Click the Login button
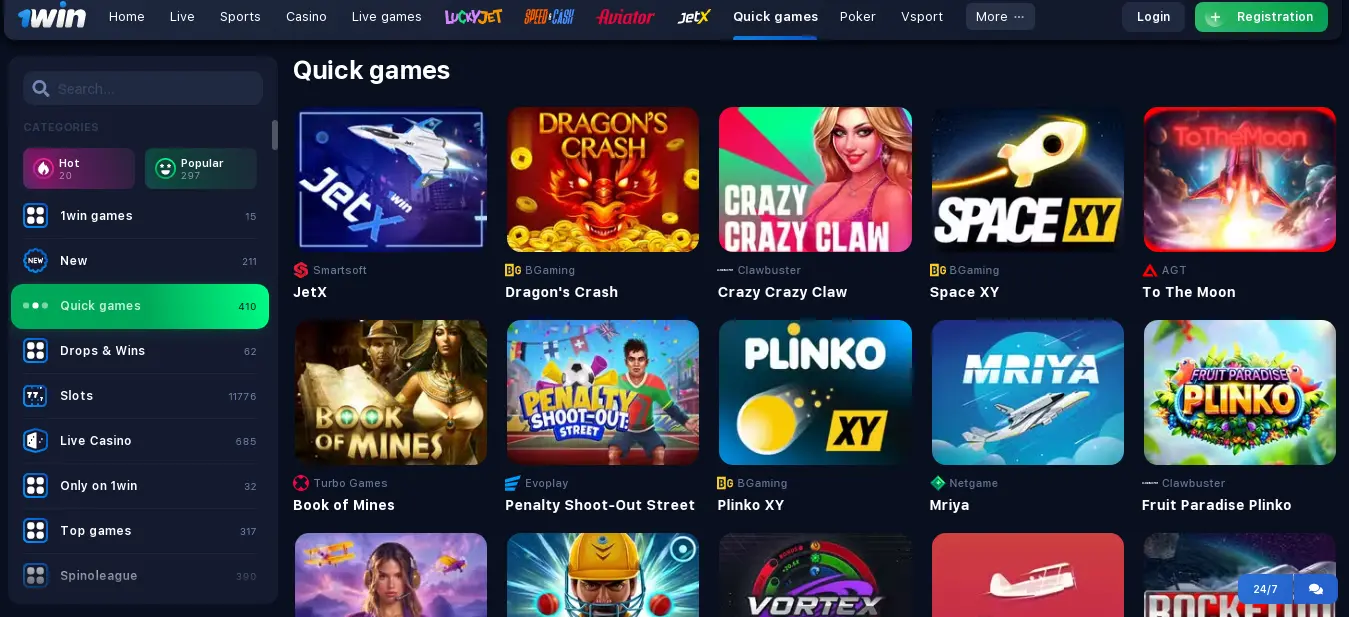This screenshot has width=1349, height=617. (1153, 17)
